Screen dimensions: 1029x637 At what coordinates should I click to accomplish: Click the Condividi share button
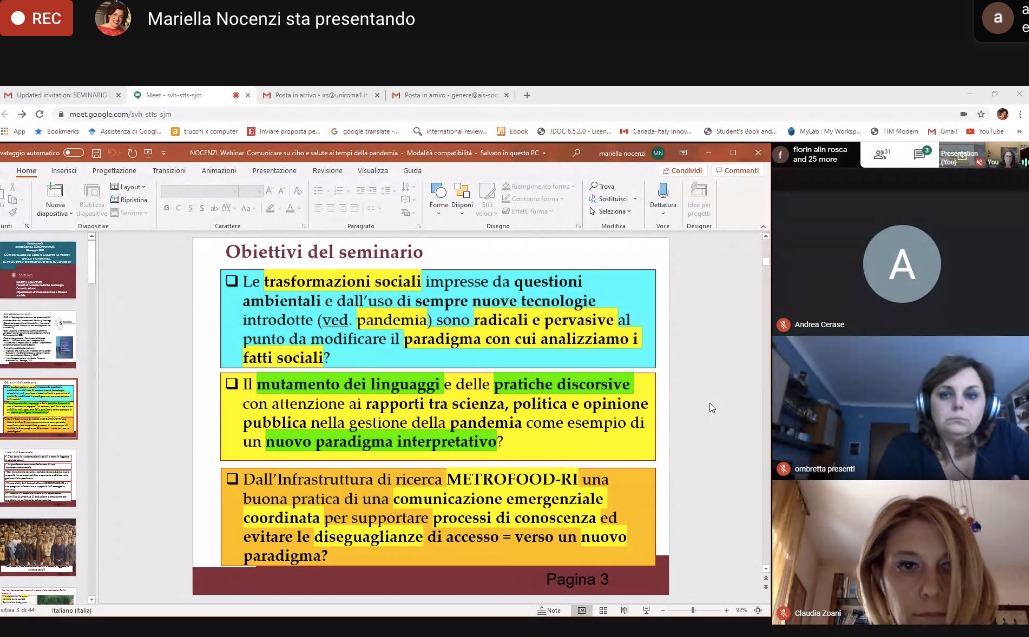tap(682, 171)
